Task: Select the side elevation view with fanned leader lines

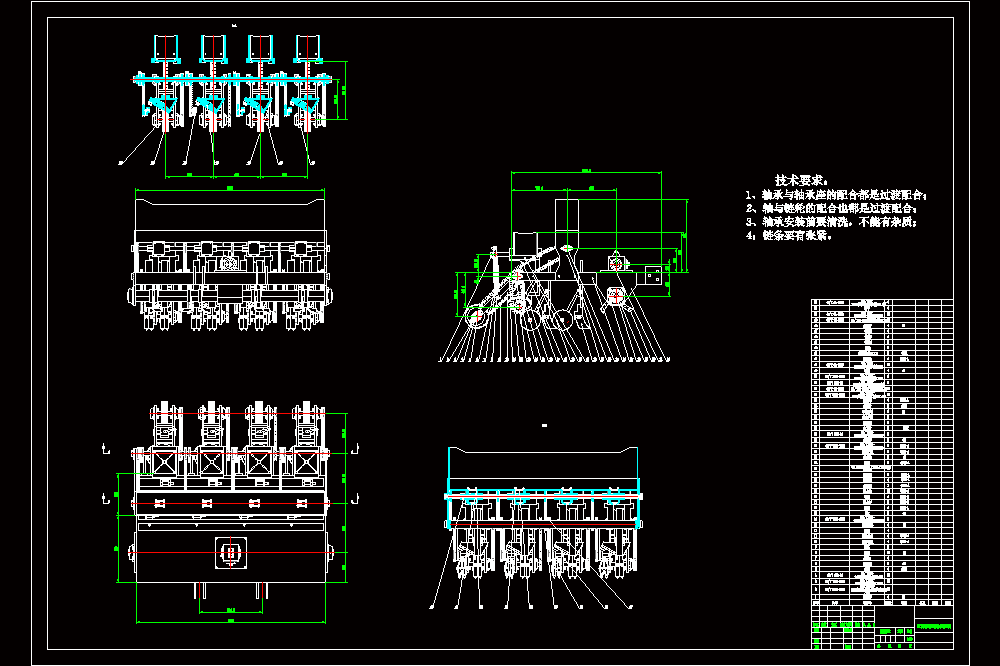Action: [x=562, y=267]
